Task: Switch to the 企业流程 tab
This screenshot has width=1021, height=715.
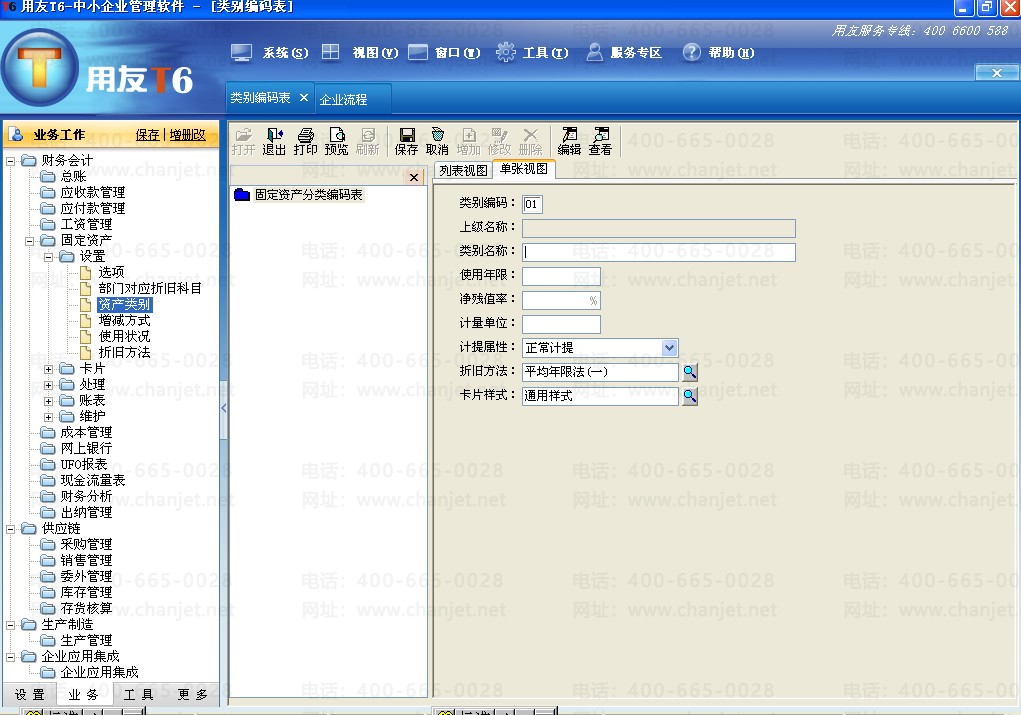Action: (x=343, y=100)
